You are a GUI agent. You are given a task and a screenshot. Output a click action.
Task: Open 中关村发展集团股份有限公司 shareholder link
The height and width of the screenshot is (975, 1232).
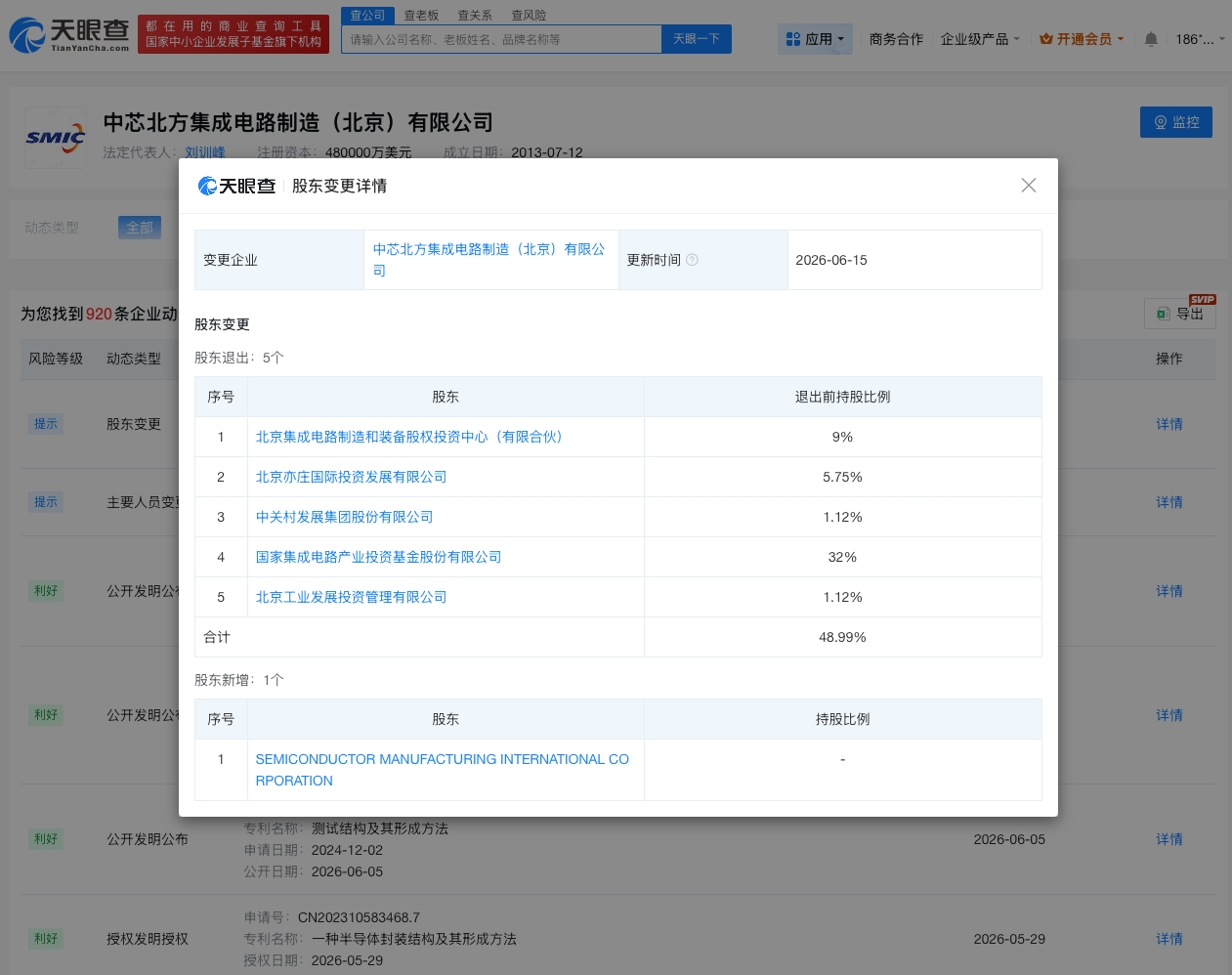[x=344, y=517]
